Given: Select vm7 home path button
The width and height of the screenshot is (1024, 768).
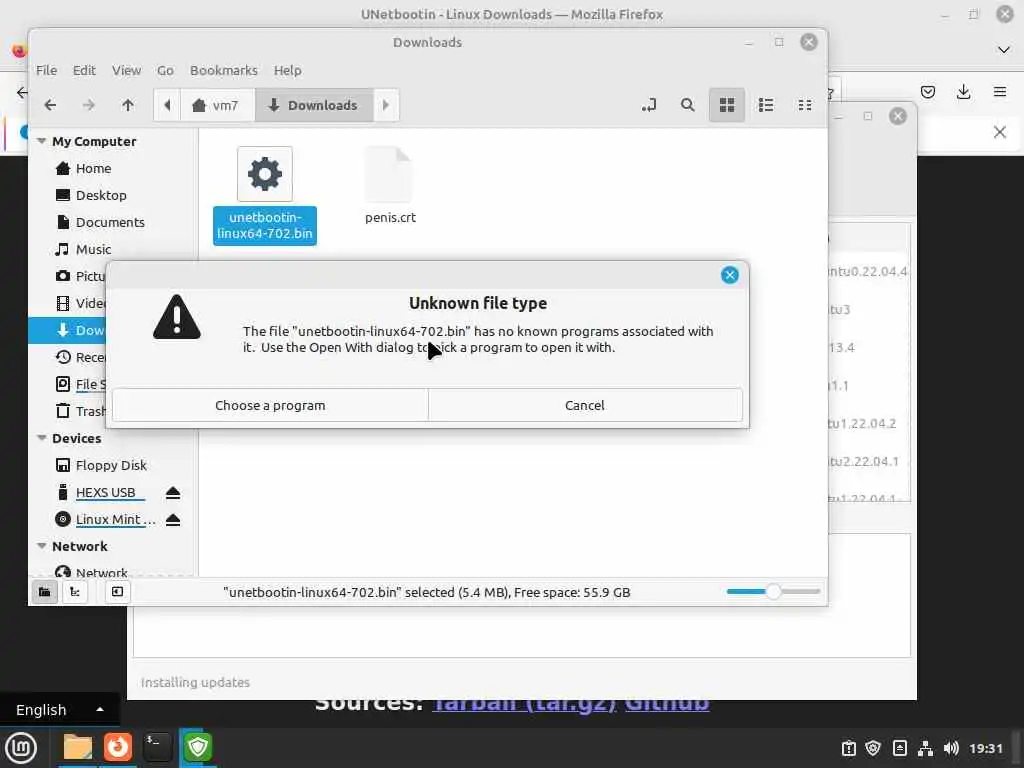Looking at the screenshot, I should pyautogui.click(x=217, y=105).
